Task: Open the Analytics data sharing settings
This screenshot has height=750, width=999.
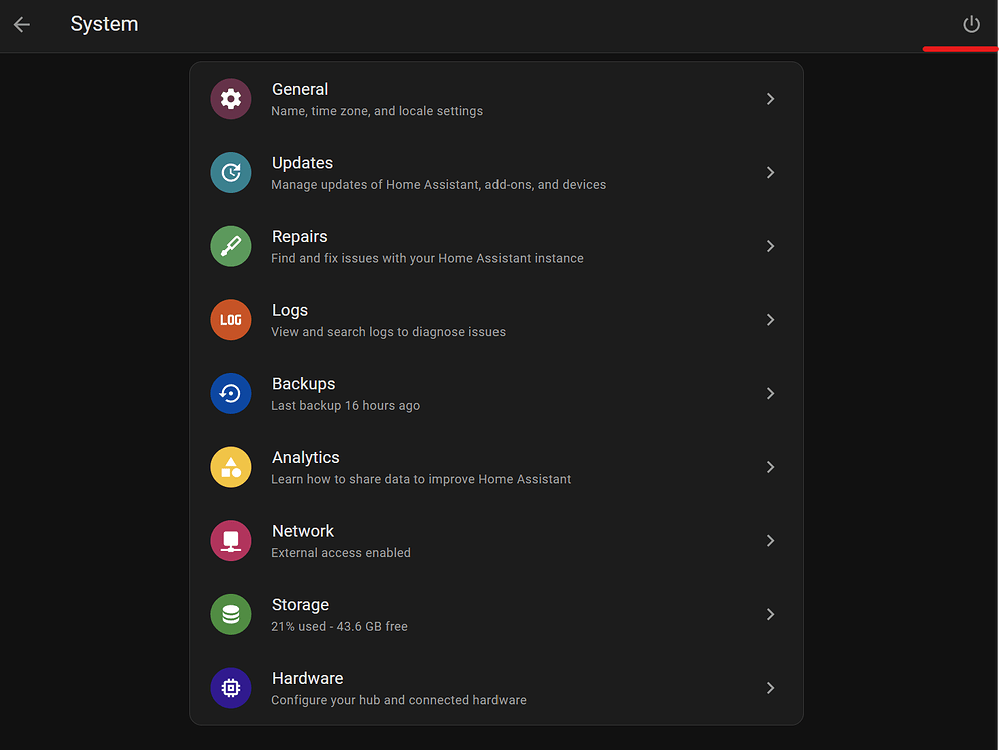Action: point(420,467)
